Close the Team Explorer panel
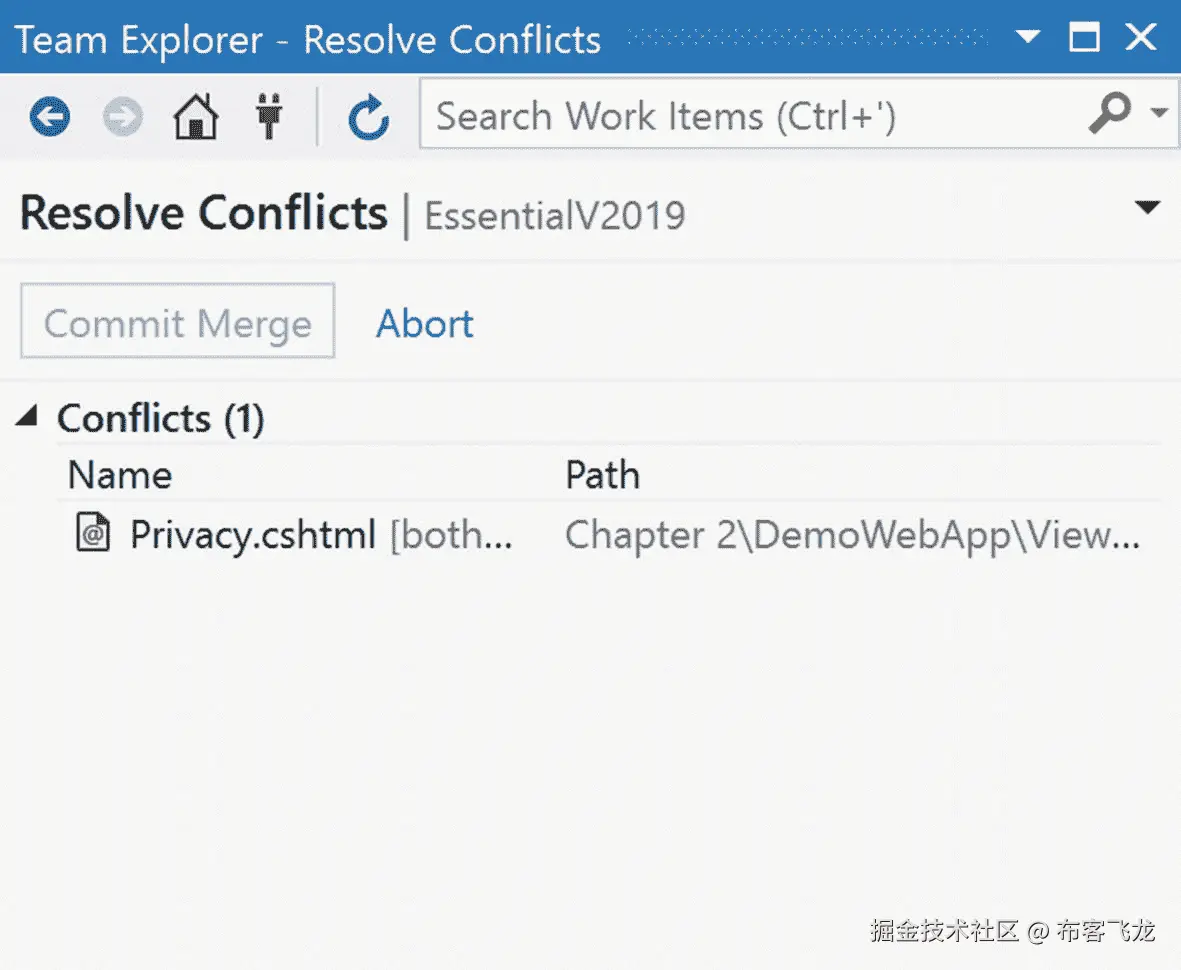Image resolution: width=1181 pixels, height=970 pixels. pos(1141,39)
